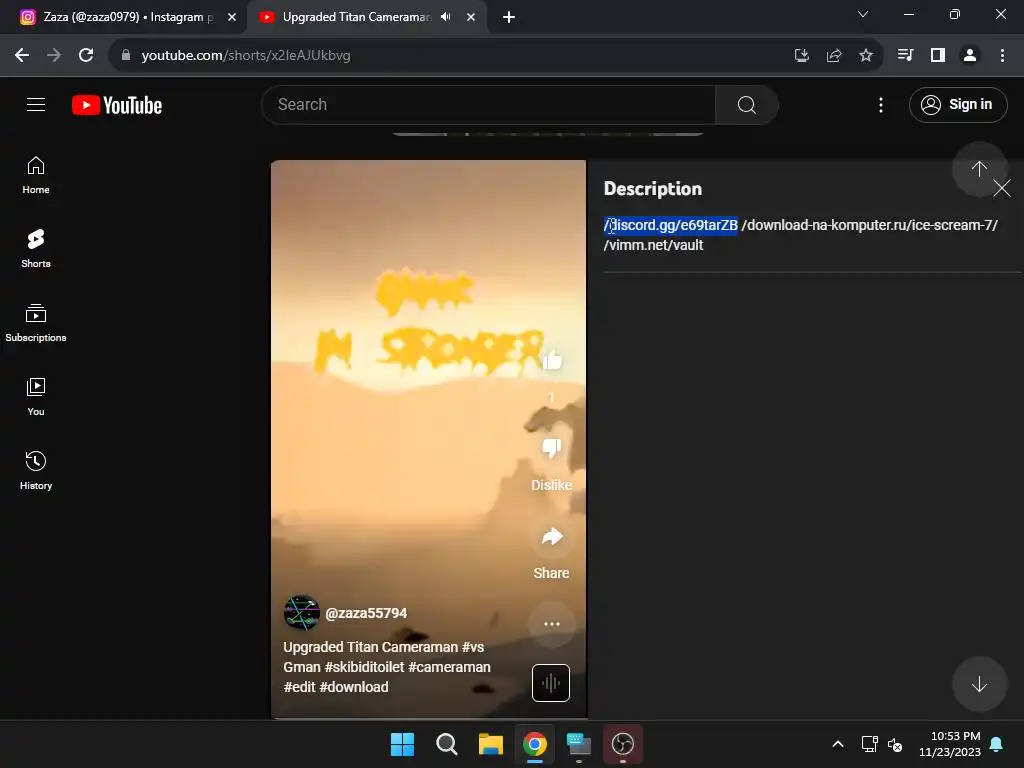
Task: Open Home in the sidebar
Action: [x=36, y=176]
